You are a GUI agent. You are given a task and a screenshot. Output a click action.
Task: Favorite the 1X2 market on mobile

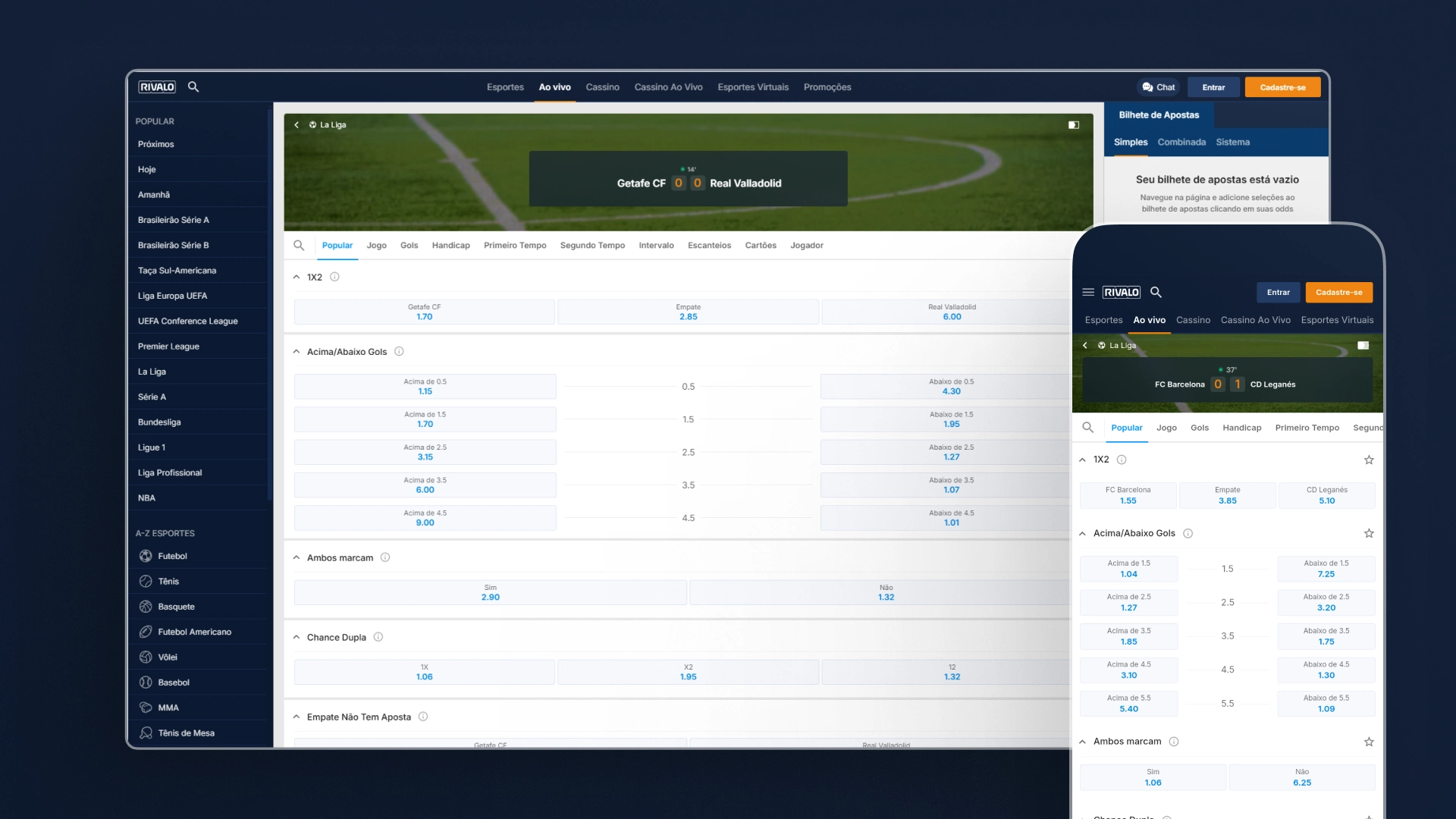(x=1369, y=460)
